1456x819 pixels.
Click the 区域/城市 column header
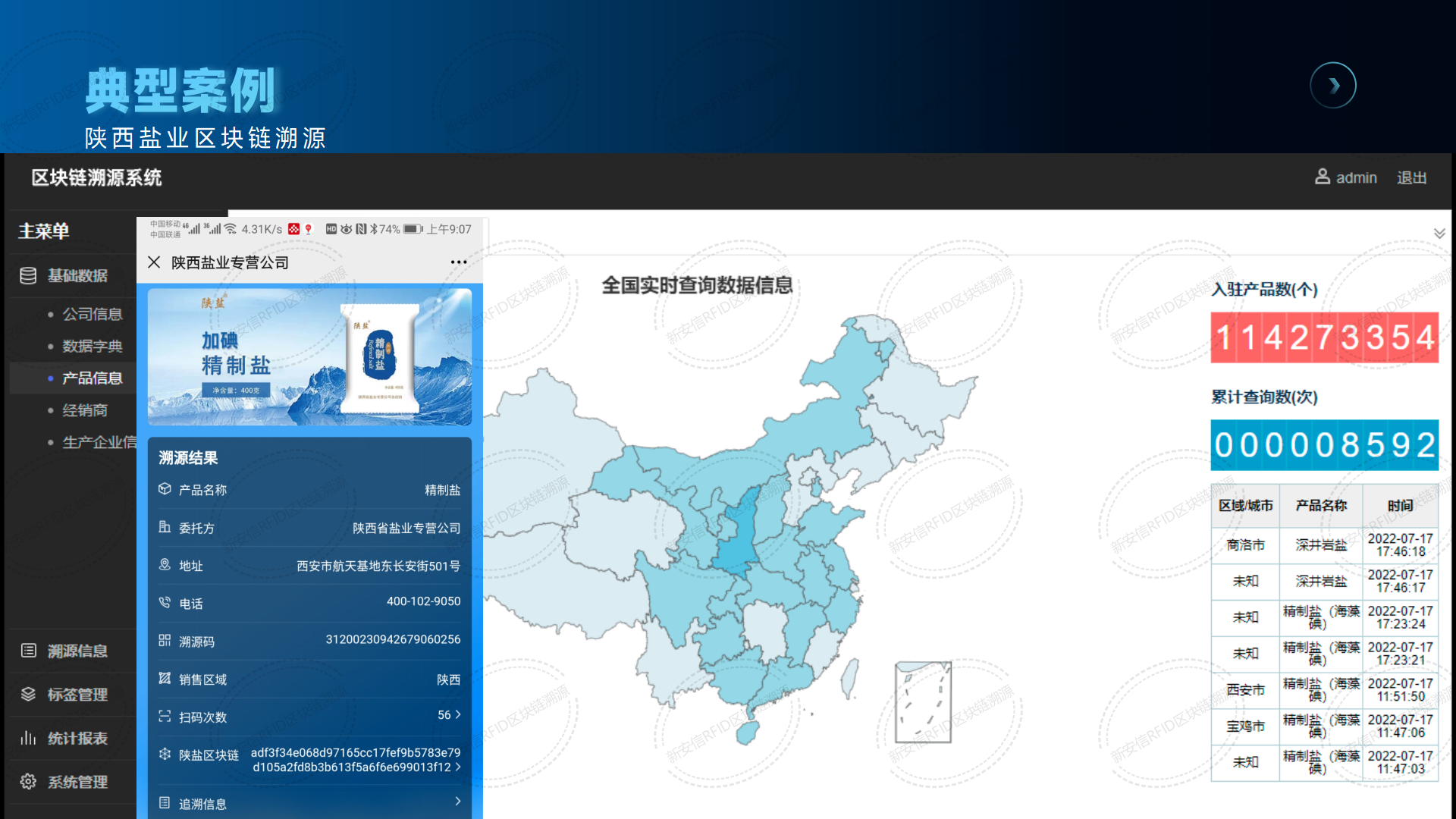point(1245,506)
